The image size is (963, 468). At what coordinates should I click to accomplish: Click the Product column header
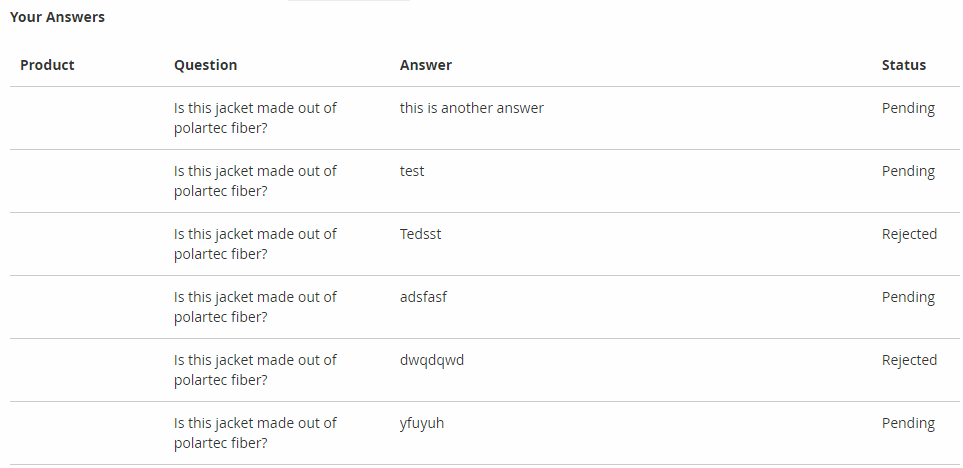point(47,65)
